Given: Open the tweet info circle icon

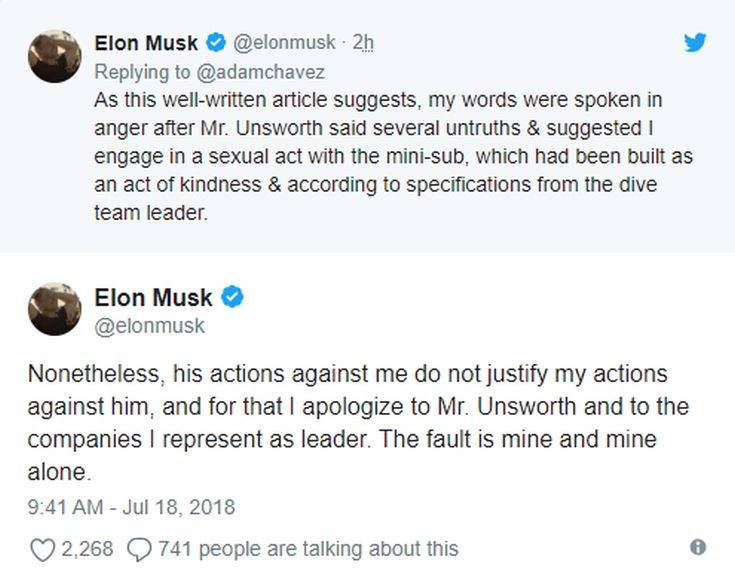Looking at the screenshot, I should [x=698, y=547].
